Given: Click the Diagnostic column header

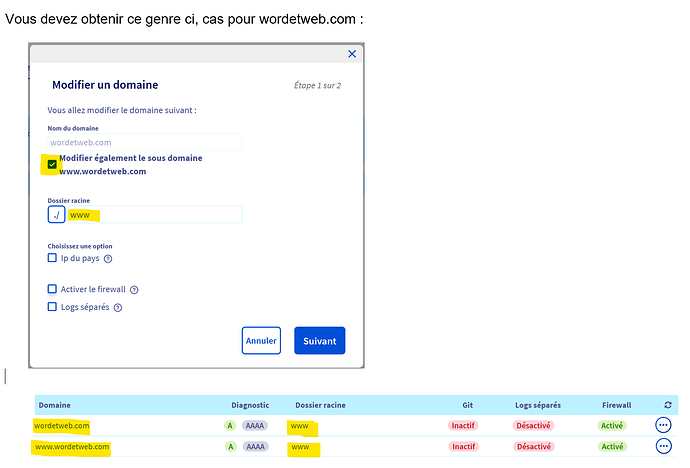Looking at the screenshot, I should click(x=250, y=405).
